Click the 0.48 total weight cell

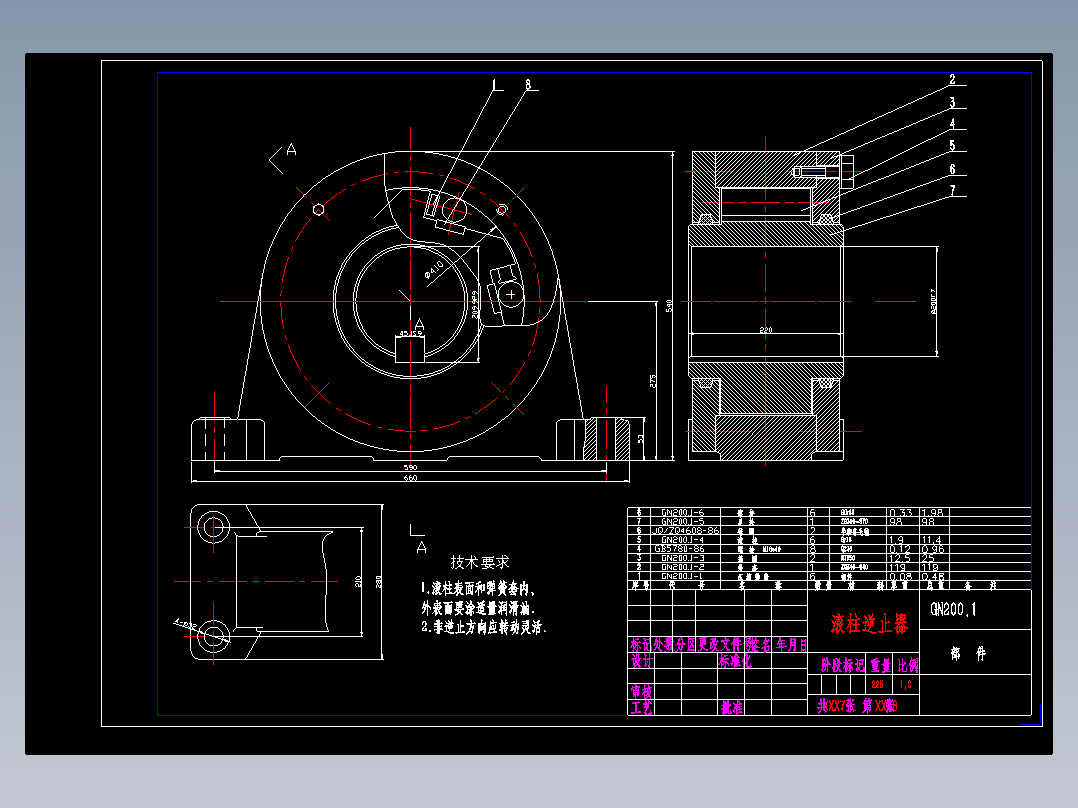(933, 576)
